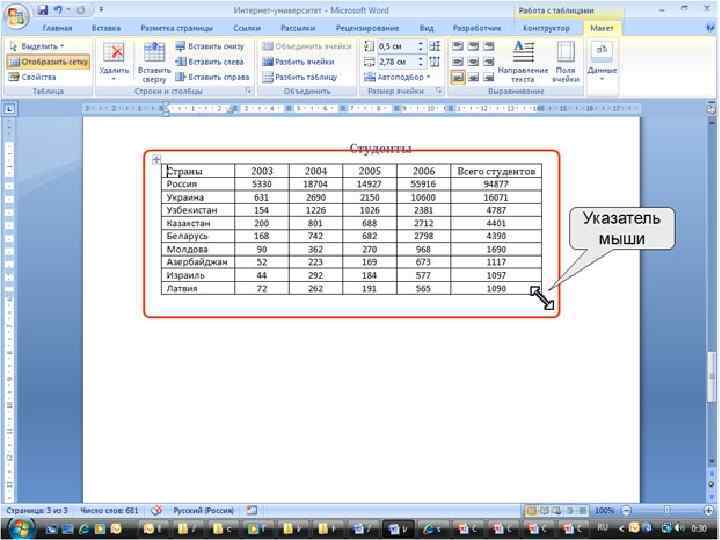Click Число слов word count indicator

[109, 510]
